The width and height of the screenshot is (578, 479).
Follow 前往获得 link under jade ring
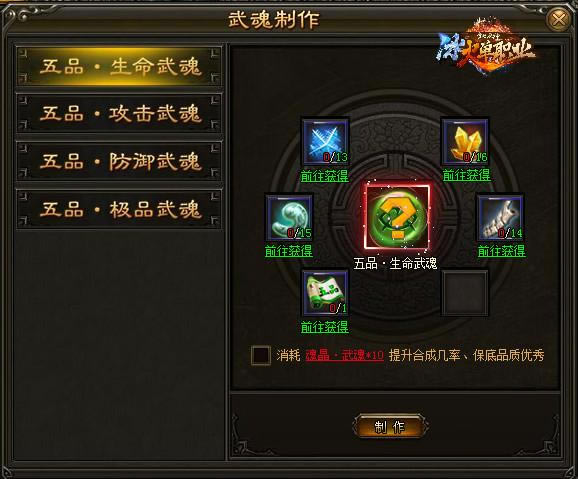[289, 251]
